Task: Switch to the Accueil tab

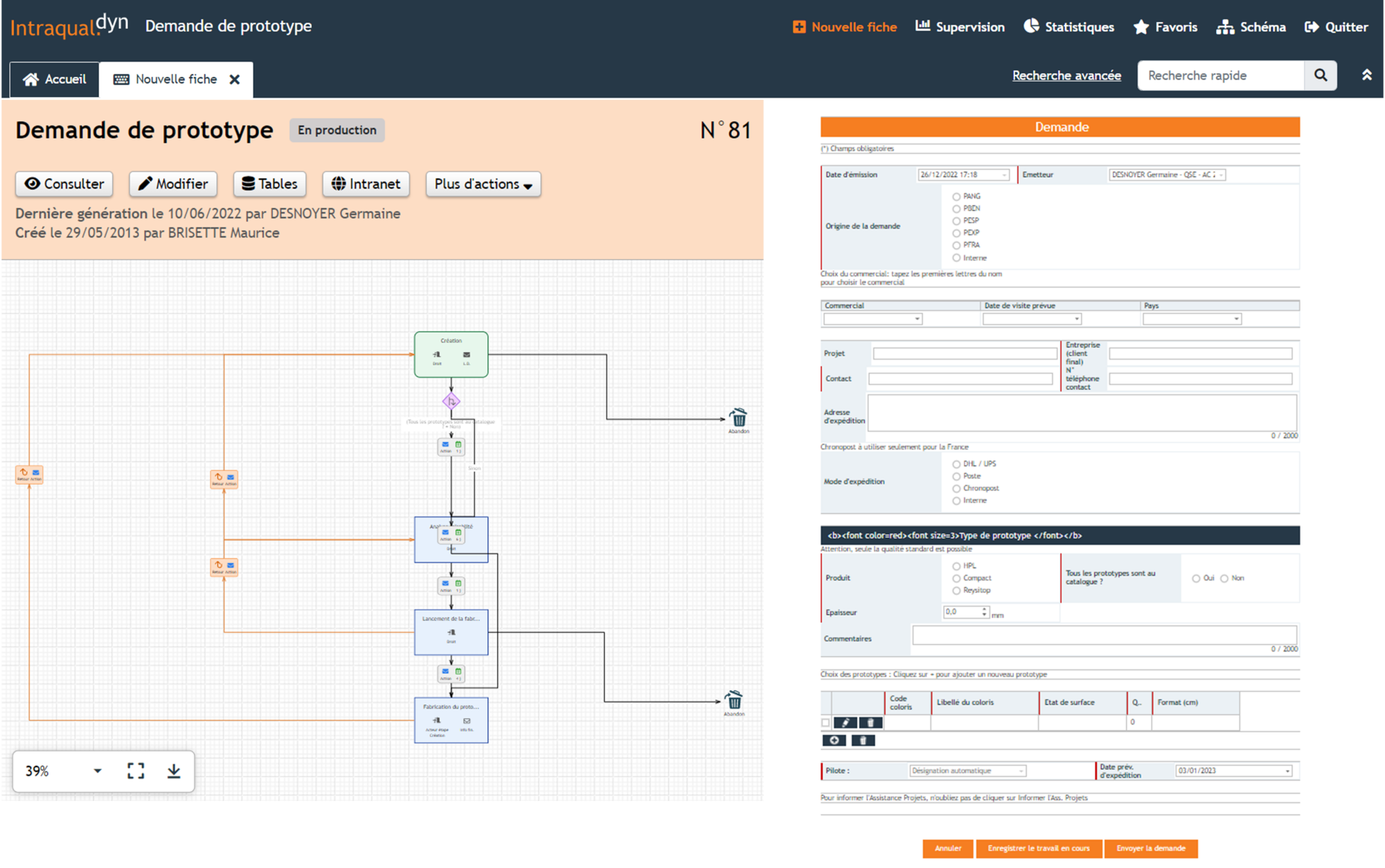Action: click(x=55, y=80)
